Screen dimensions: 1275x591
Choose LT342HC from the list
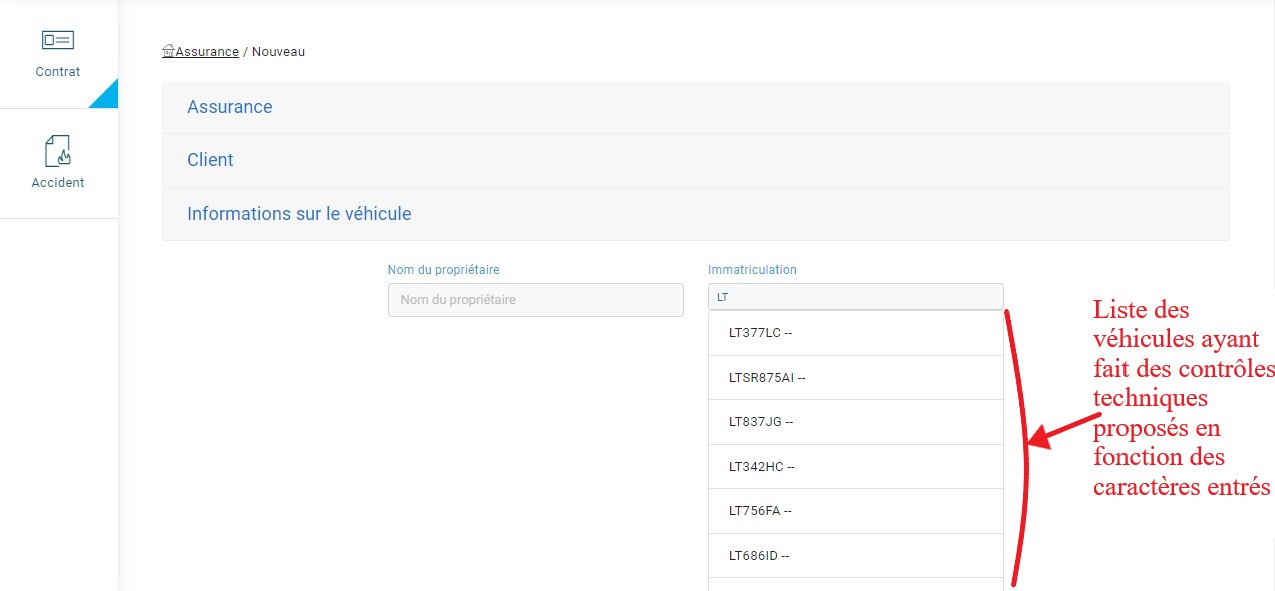pos(856,467)
